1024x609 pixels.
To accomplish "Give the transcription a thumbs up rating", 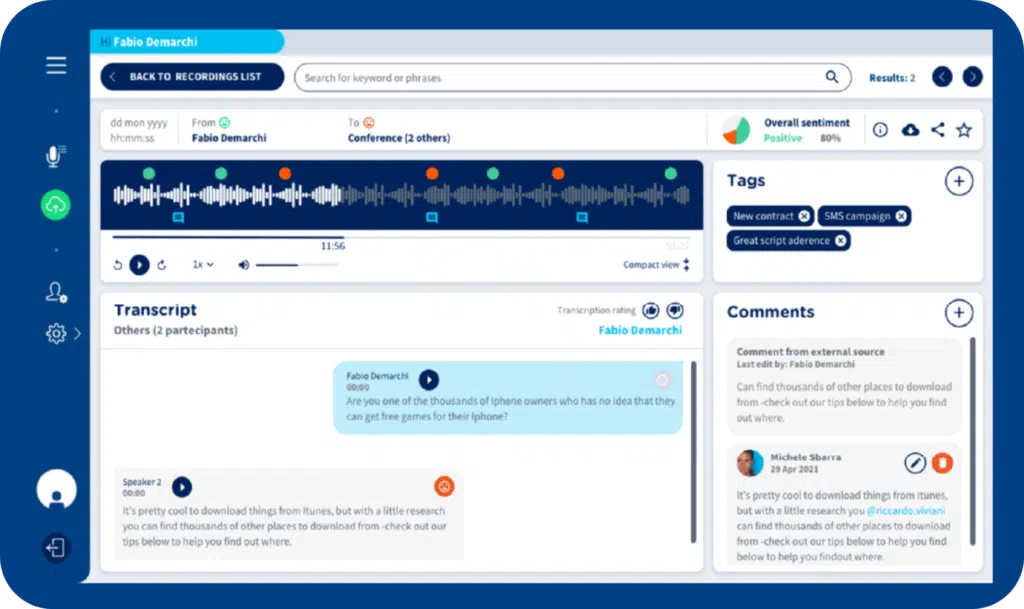I will click(x=651, y=310).
